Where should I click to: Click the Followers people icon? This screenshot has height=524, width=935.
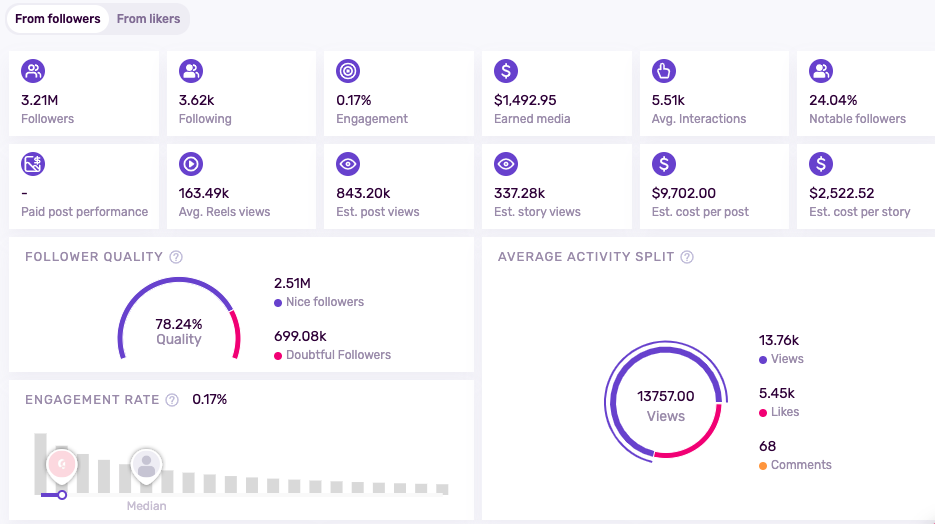[x=33, y=71]
